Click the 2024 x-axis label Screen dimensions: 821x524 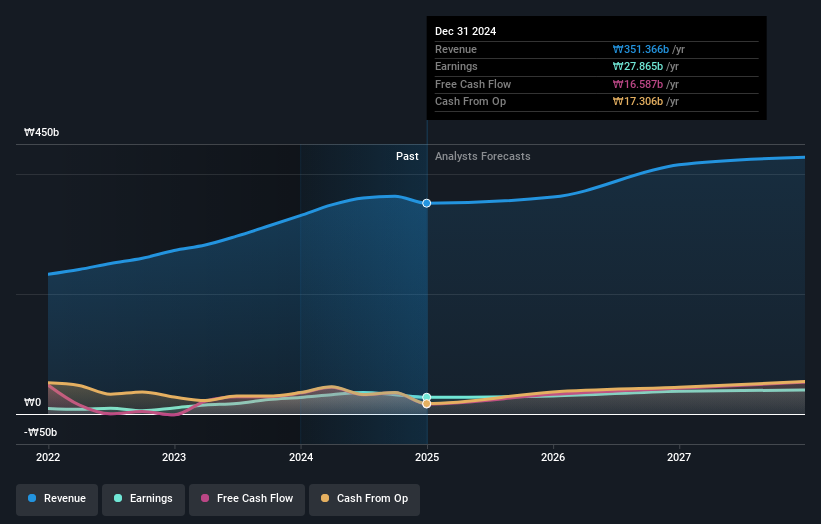[x=301, y=457]
